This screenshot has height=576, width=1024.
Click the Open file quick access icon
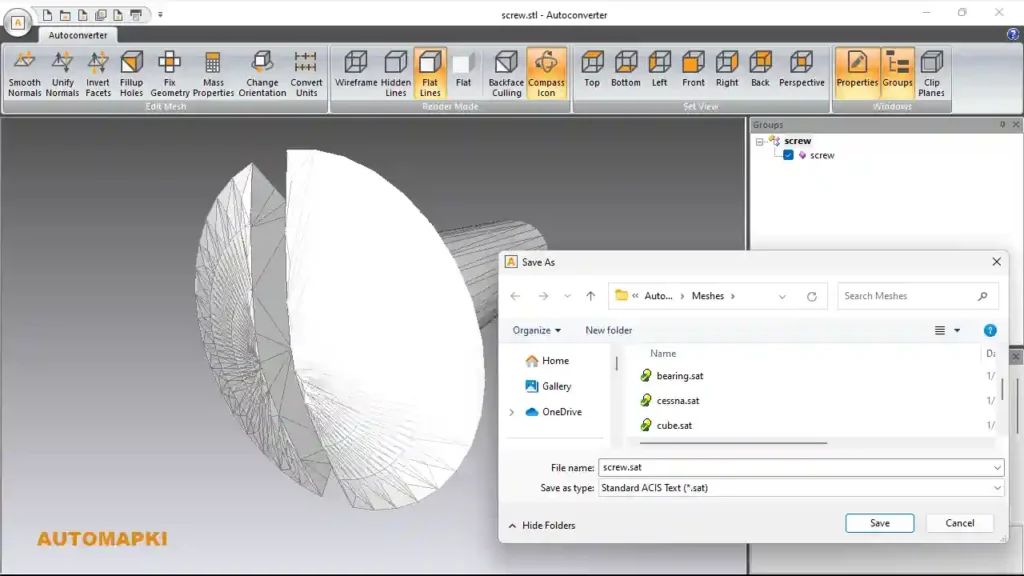(65, 14)
